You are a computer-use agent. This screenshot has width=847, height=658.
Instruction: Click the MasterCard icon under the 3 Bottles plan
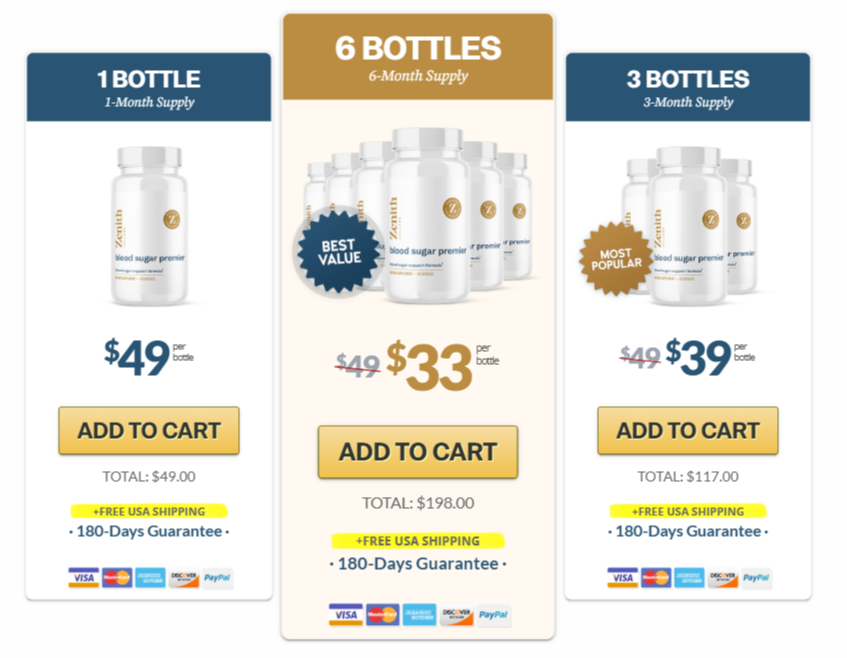657,578
